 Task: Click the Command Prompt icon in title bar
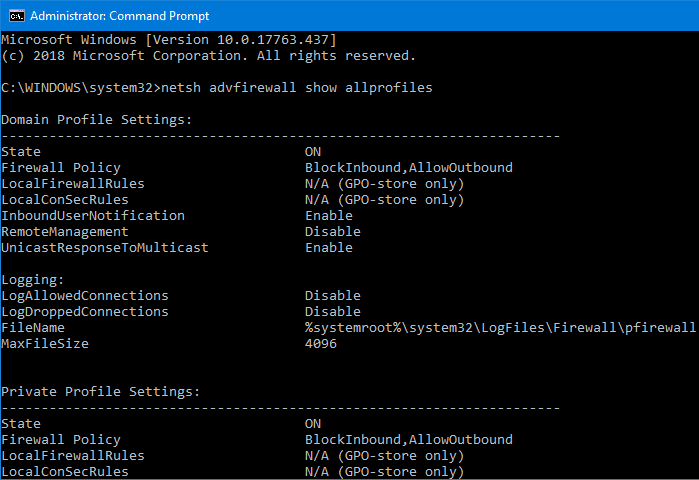(x=16, y=16)
